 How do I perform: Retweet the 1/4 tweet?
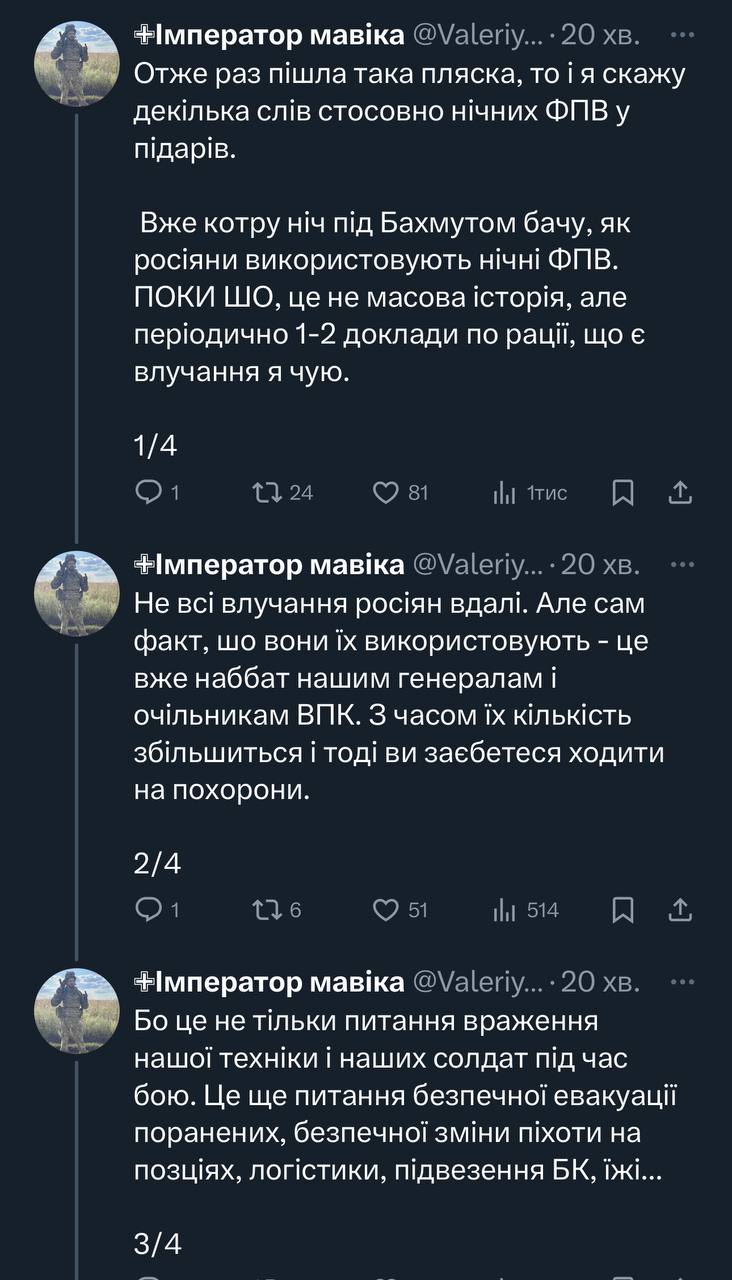[267, 492]
